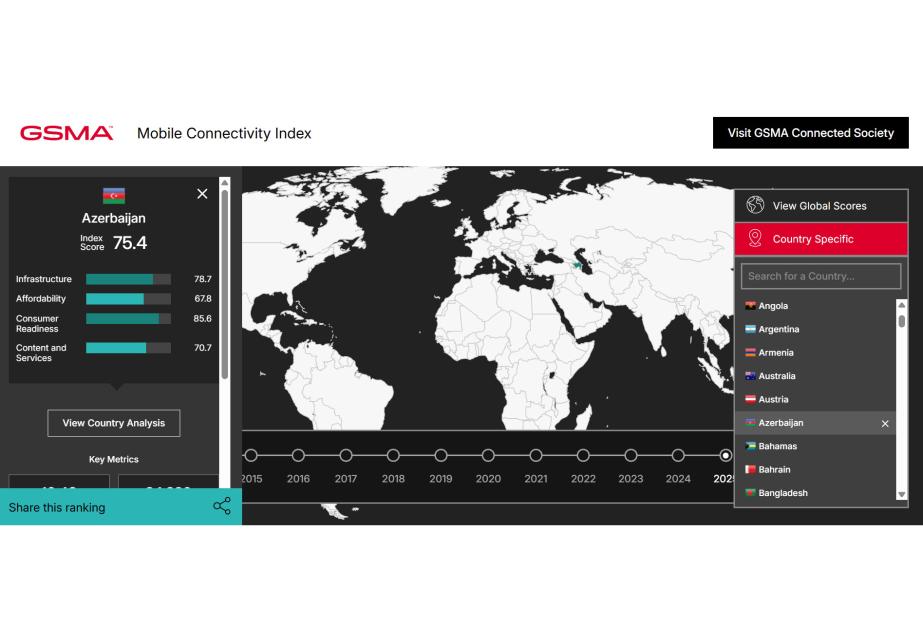Click the Bahamas flag icon in the list
Image resolution: width=923 pixels, height=630 pixels.
(x=751, y=446)
